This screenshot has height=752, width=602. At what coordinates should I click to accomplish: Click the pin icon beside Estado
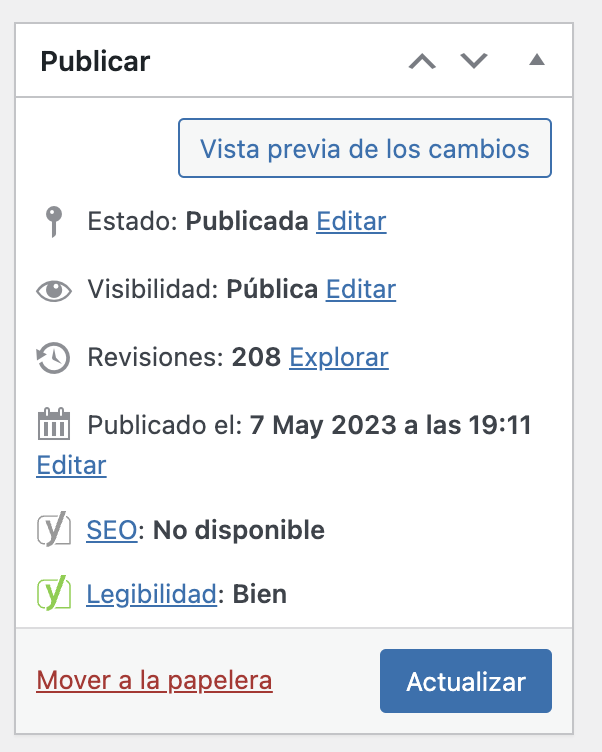pos(55,221)
